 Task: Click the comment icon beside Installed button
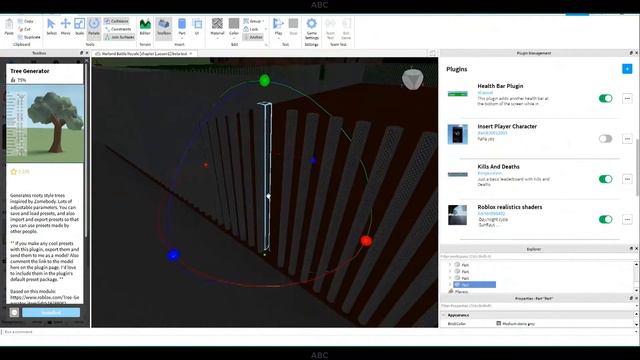click(14, 313)
